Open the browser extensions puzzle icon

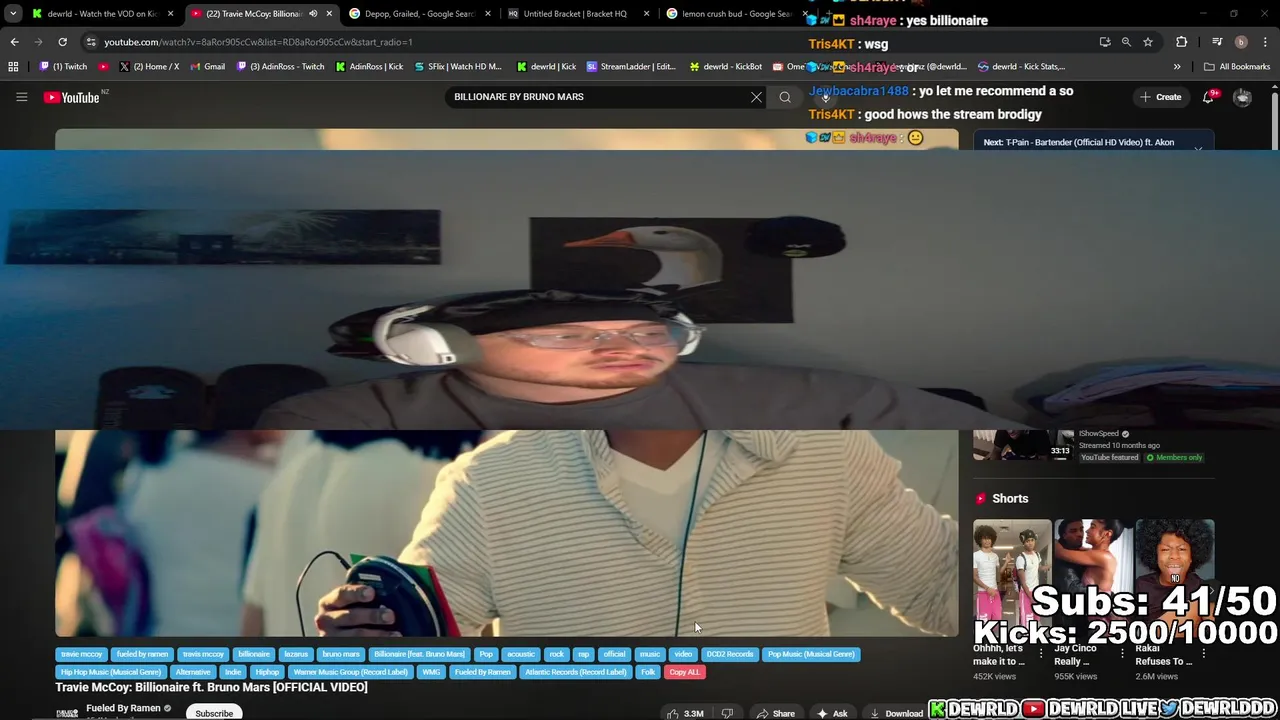click(1182, 42)
